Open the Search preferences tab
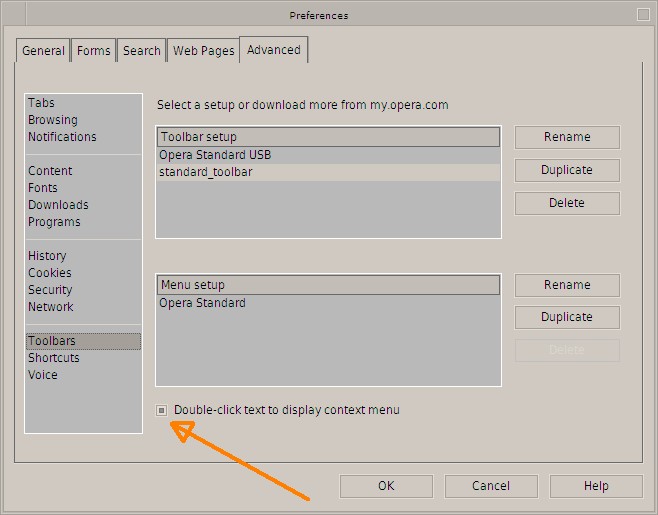 pyautogui.click(x=141, y=50)
